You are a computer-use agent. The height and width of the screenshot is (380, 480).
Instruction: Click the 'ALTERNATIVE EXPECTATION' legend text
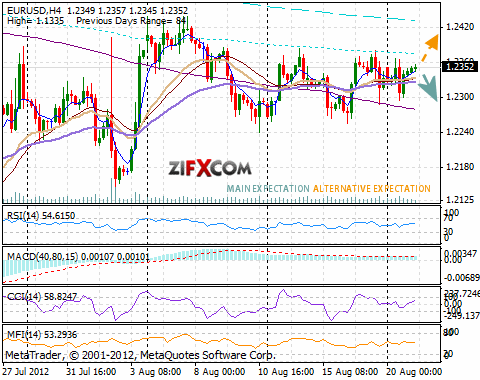pos(372,189)
